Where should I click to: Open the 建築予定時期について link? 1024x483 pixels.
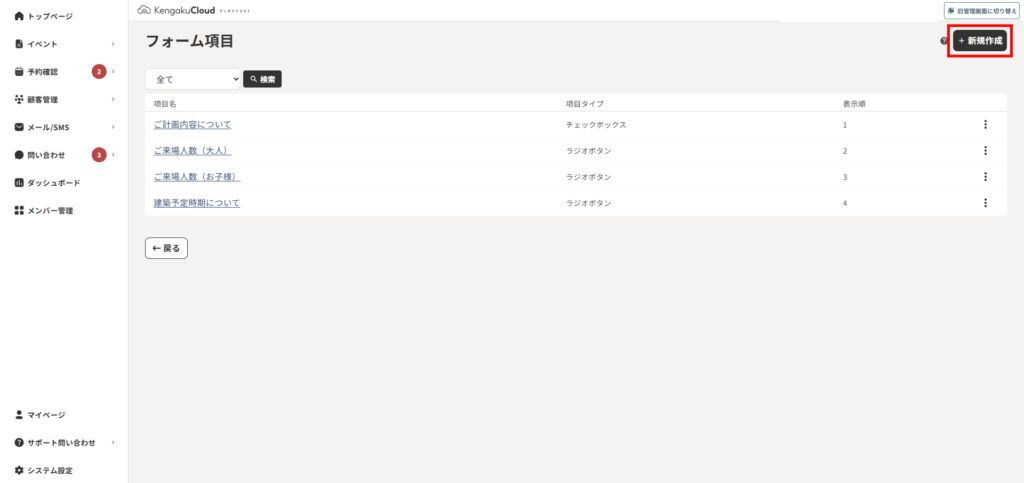(197, 203)
